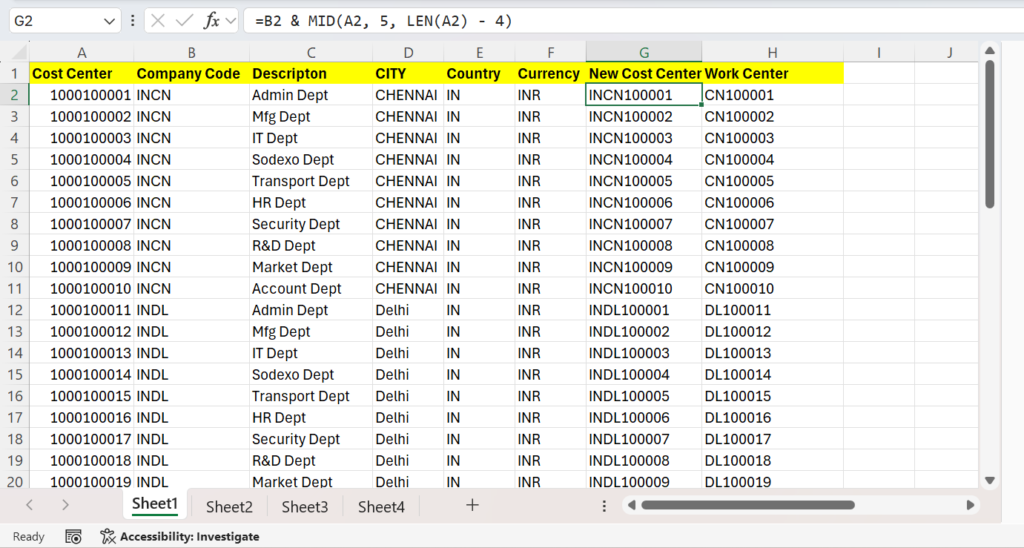Select the Company Code header cell

pos(191,74)
